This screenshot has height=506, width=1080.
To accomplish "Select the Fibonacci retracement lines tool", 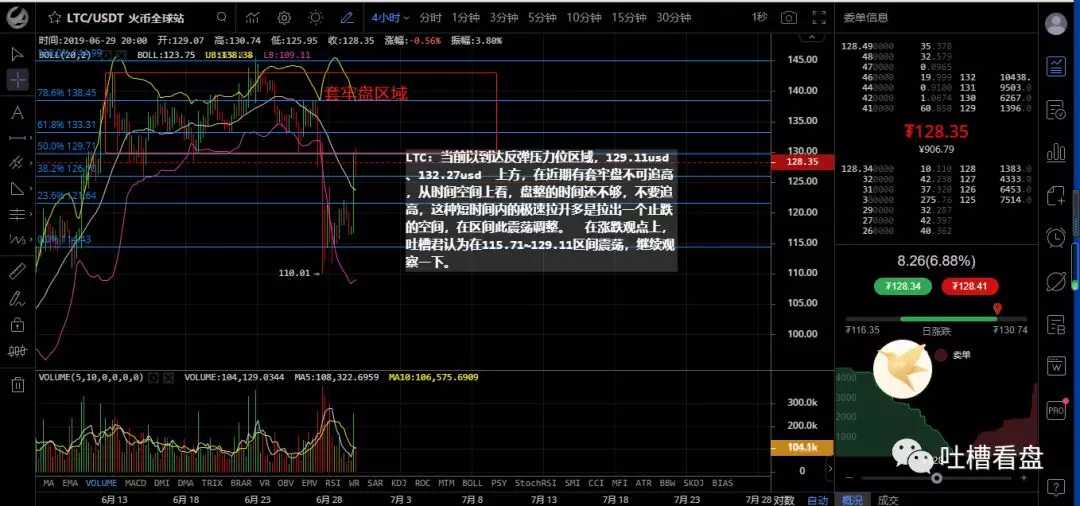I will (17, 214).
